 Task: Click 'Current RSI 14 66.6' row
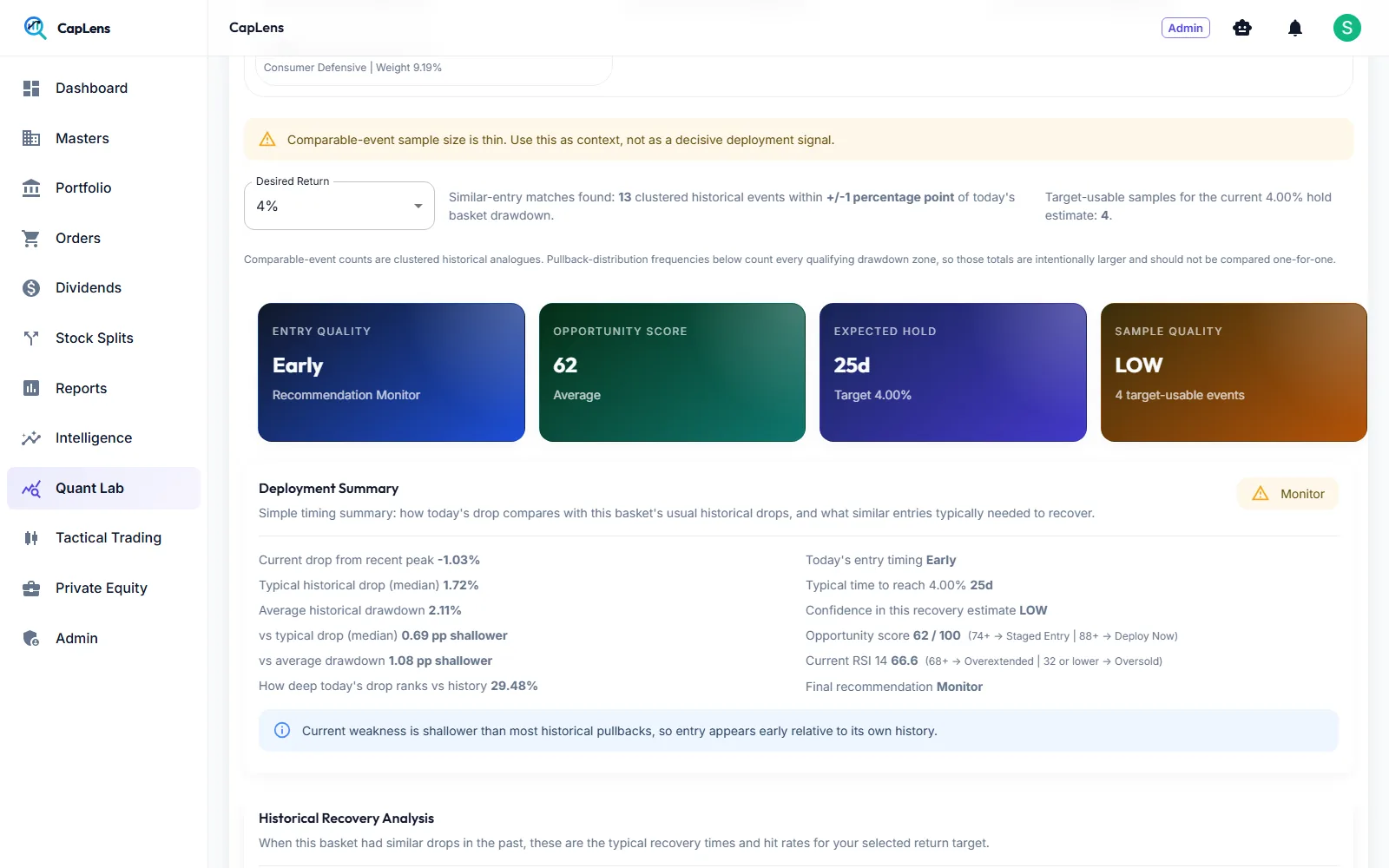coord(984,661)
